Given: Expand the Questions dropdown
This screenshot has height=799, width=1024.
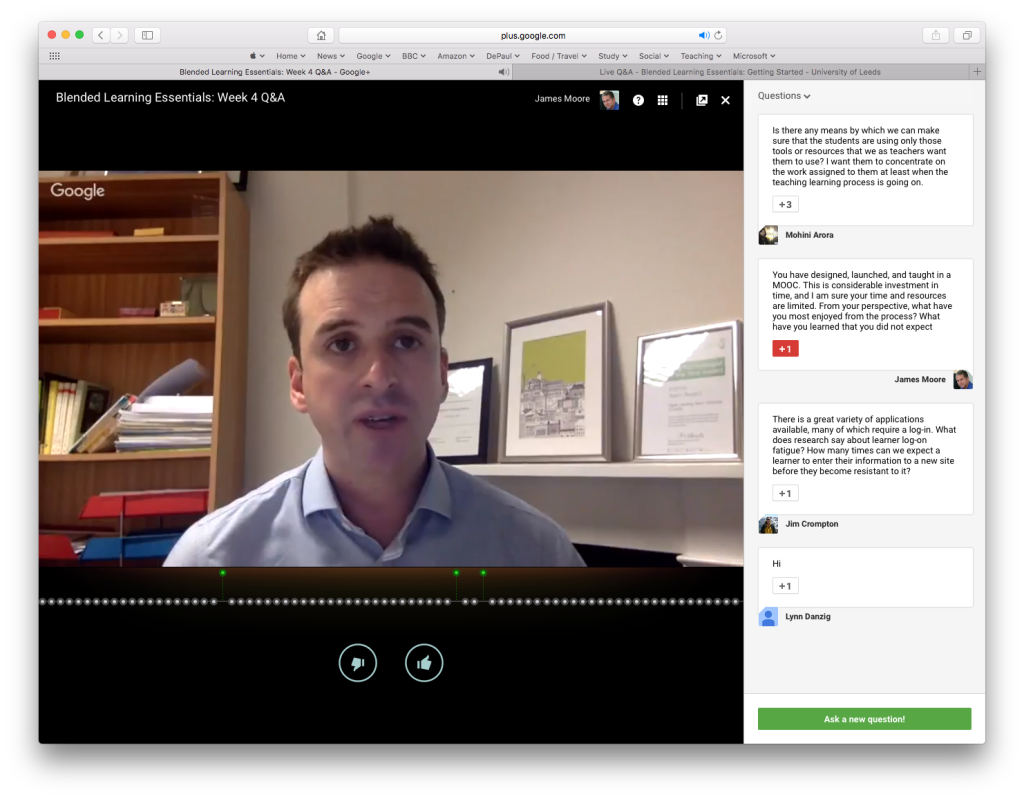Looking at the screenshot, I should click(784, 95).
